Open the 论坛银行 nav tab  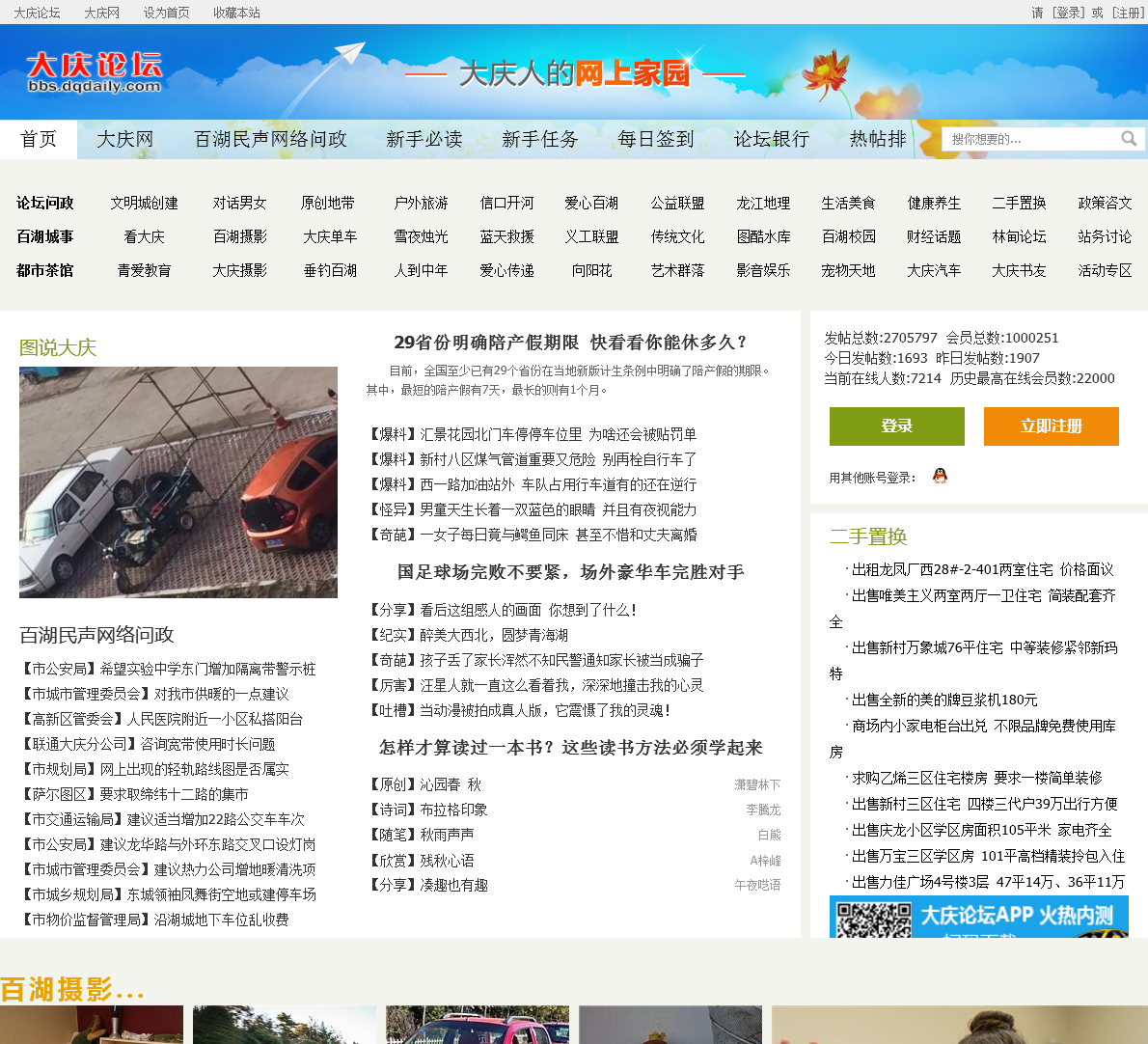771,139
